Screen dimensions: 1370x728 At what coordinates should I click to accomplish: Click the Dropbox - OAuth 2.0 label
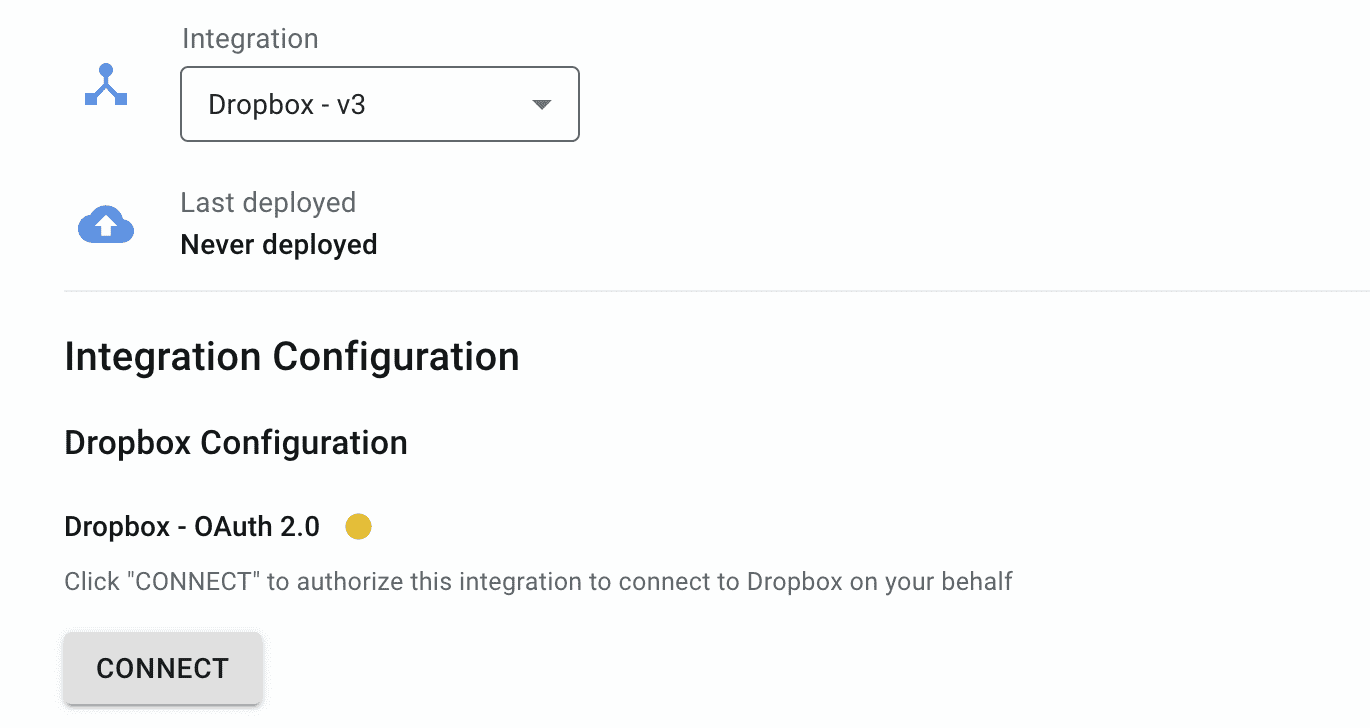[192, 527]
